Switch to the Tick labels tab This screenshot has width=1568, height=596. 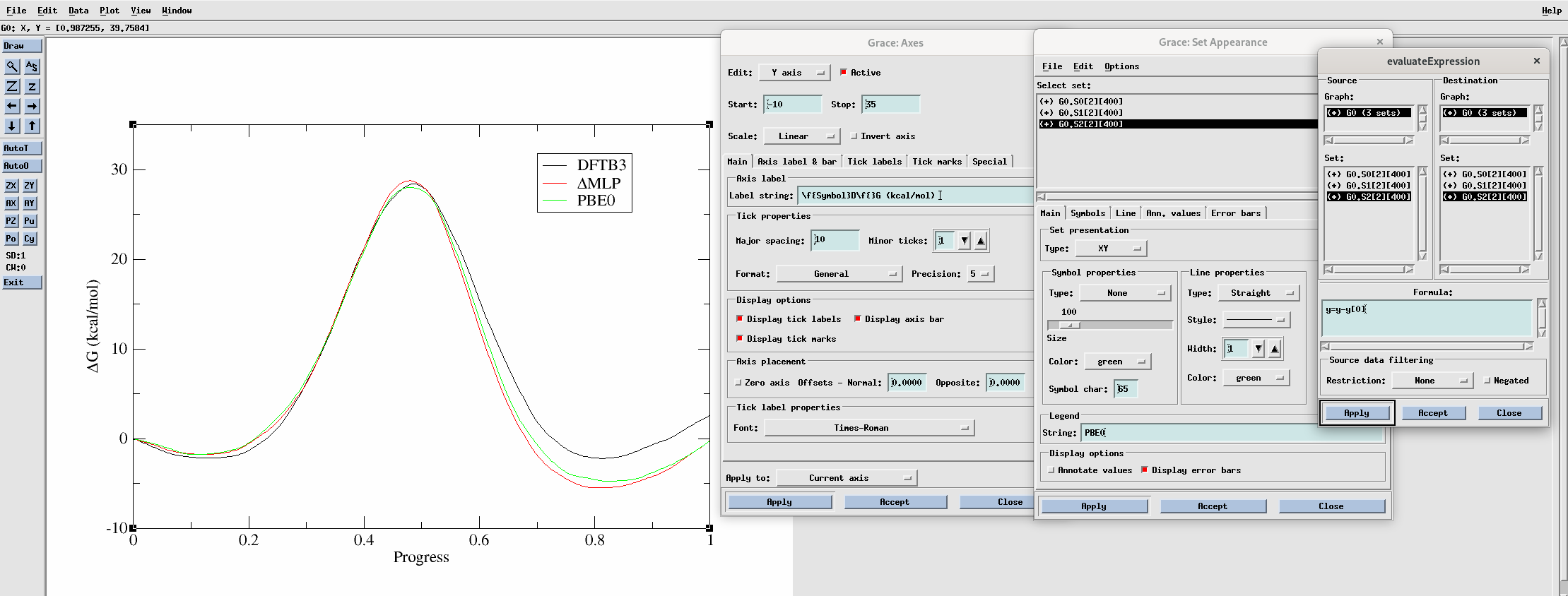click(874, 162)
